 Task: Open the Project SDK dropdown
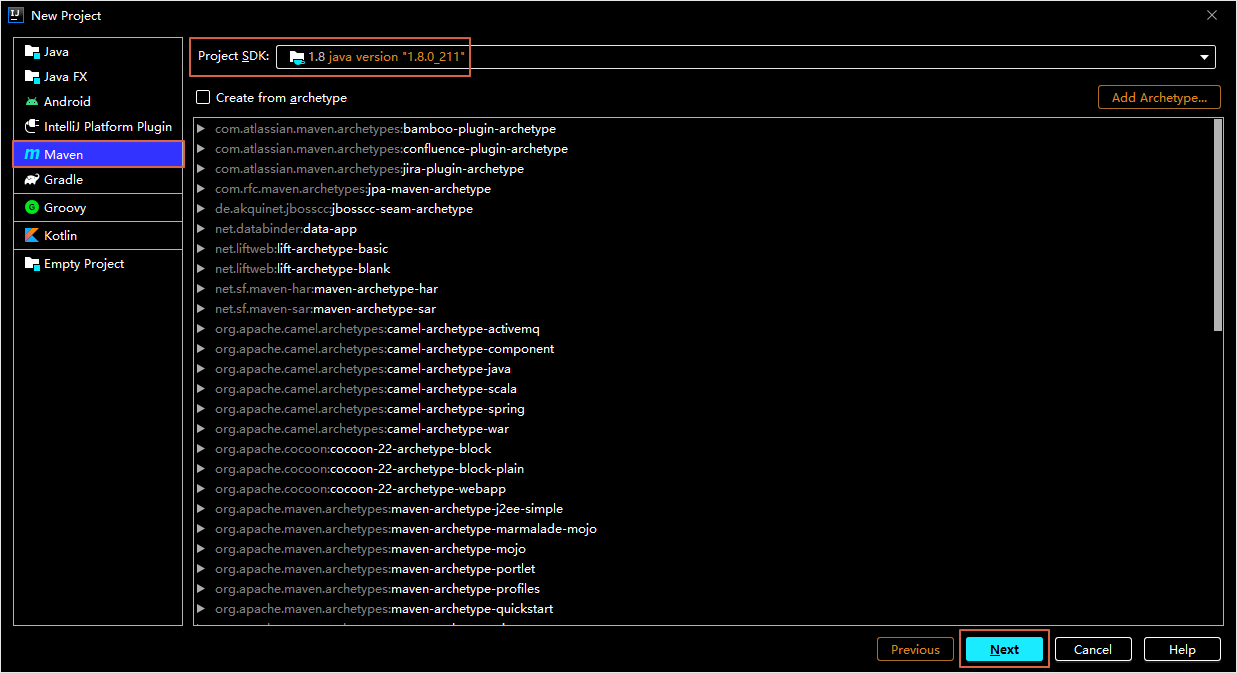1204,57
